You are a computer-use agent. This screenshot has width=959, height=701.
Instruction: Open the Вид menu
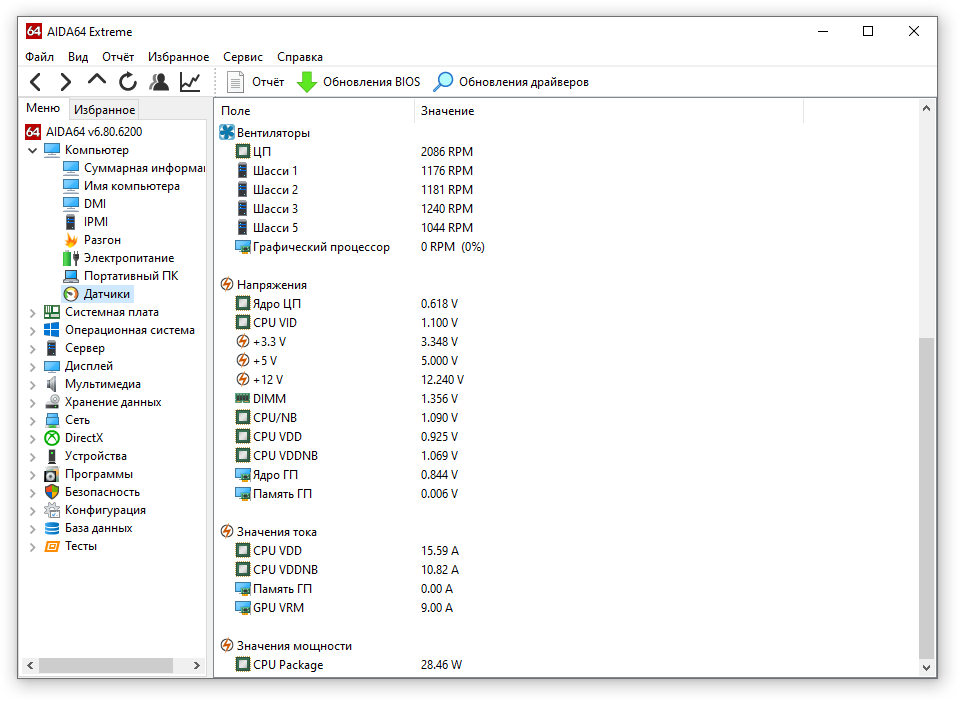[x=78, y=57]
